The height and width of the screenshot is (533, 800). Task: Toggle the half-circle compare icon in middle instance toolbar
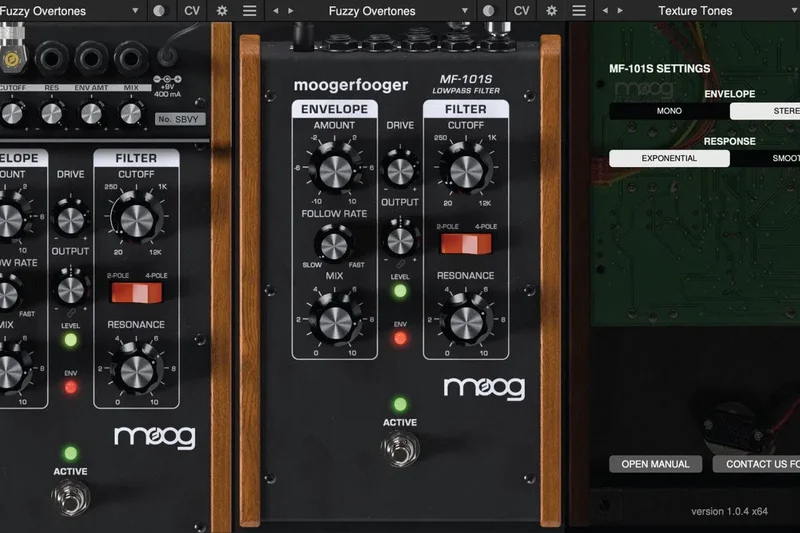tap(489, 11)
